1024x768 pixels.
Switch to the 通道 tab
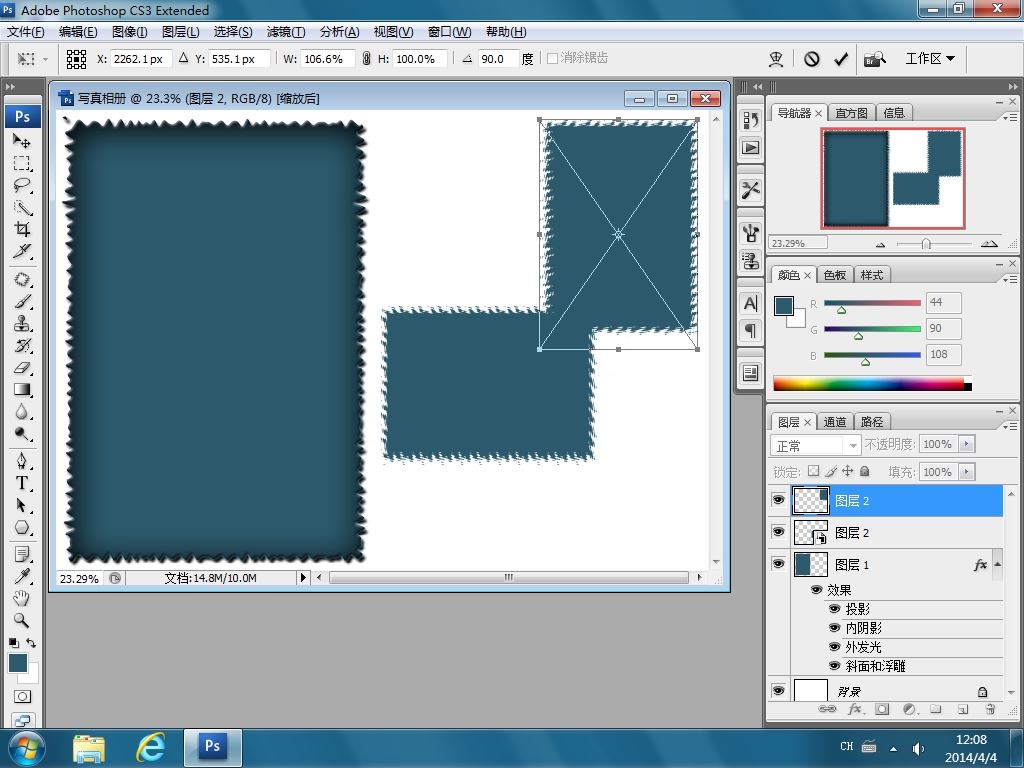[x=835, y=422]
